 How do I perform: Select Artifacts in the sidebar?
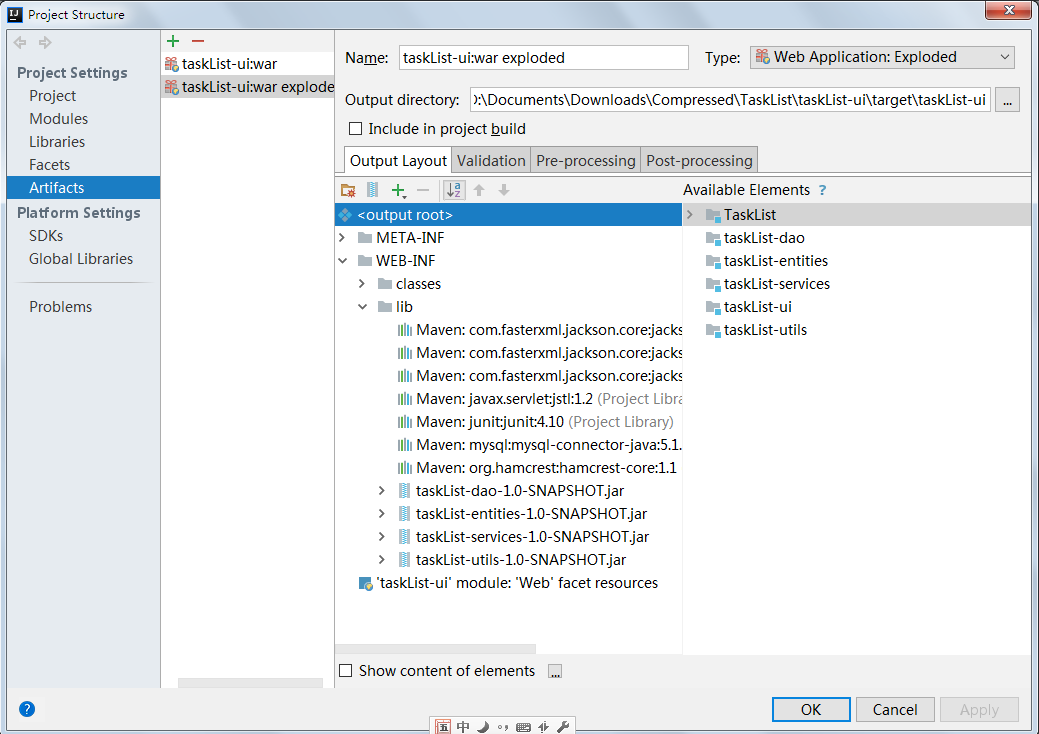tap(83, 187)
